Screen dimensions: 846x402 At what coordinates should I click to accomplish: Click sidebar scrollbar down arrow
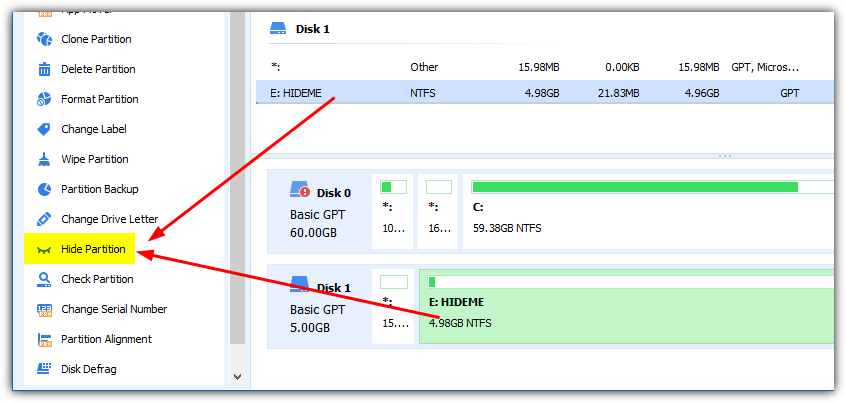[237, 376]
